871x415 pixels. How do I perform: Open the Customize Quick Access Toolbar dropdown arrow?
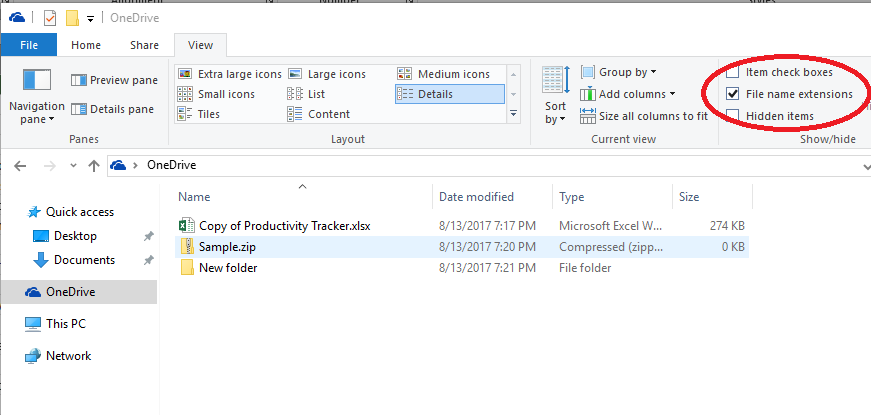[91, 19]
